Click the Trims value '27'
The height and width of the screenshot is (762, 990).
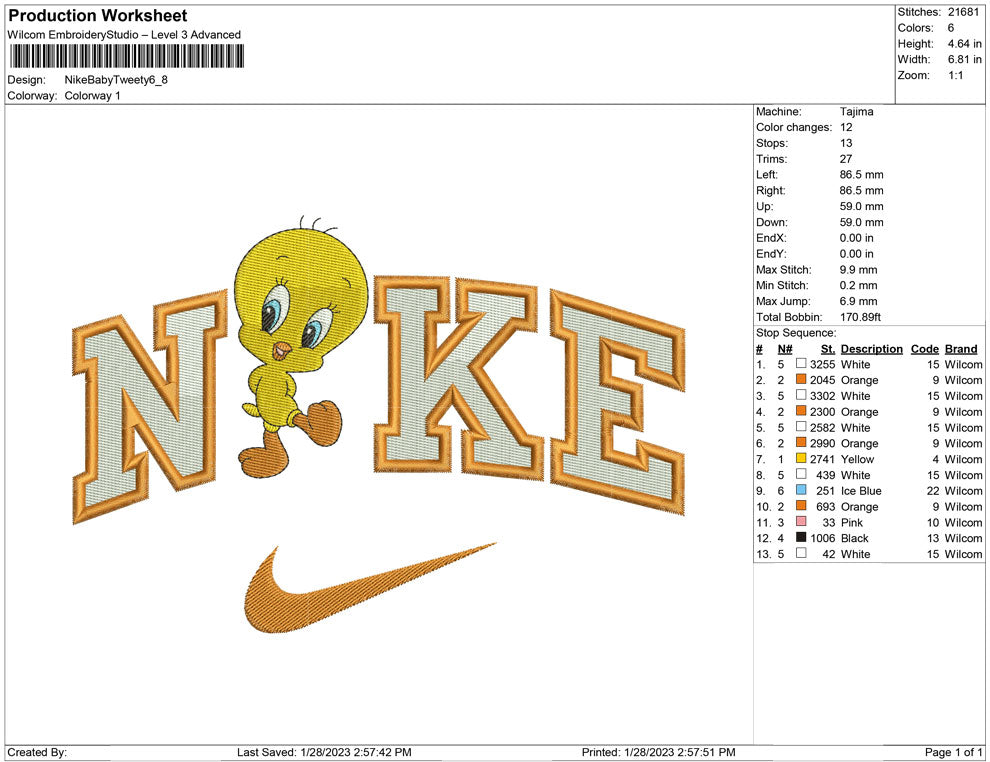(845, 158)
